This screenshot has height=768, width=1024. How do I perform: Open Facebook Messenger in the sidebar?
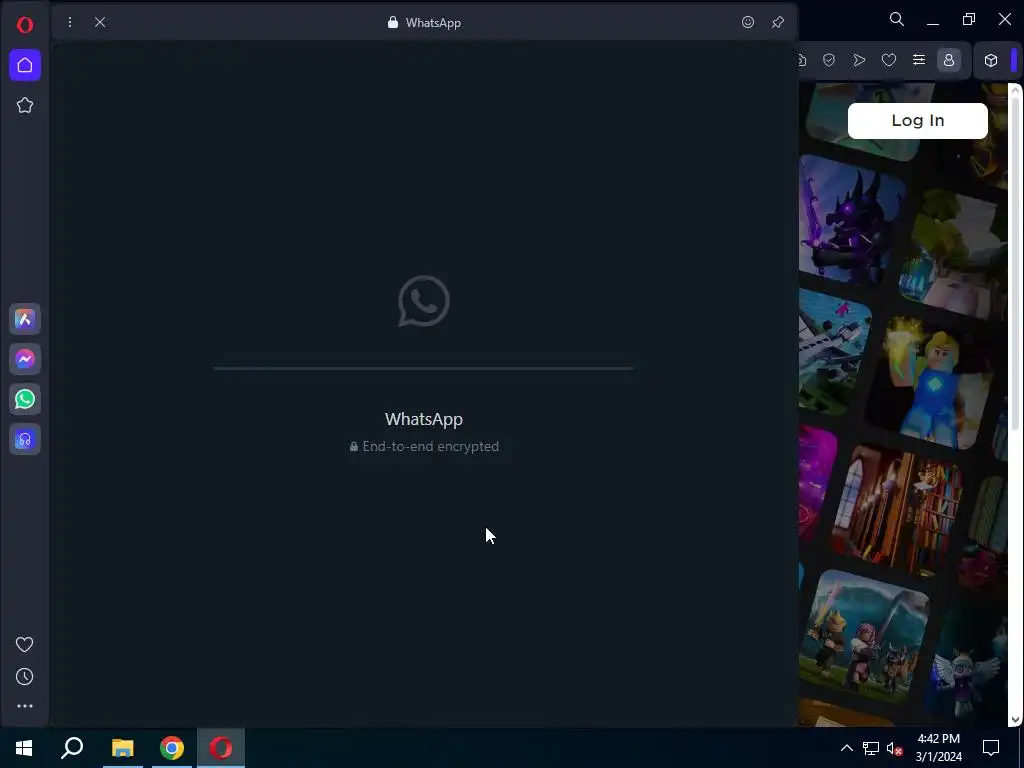coord(25,359)
